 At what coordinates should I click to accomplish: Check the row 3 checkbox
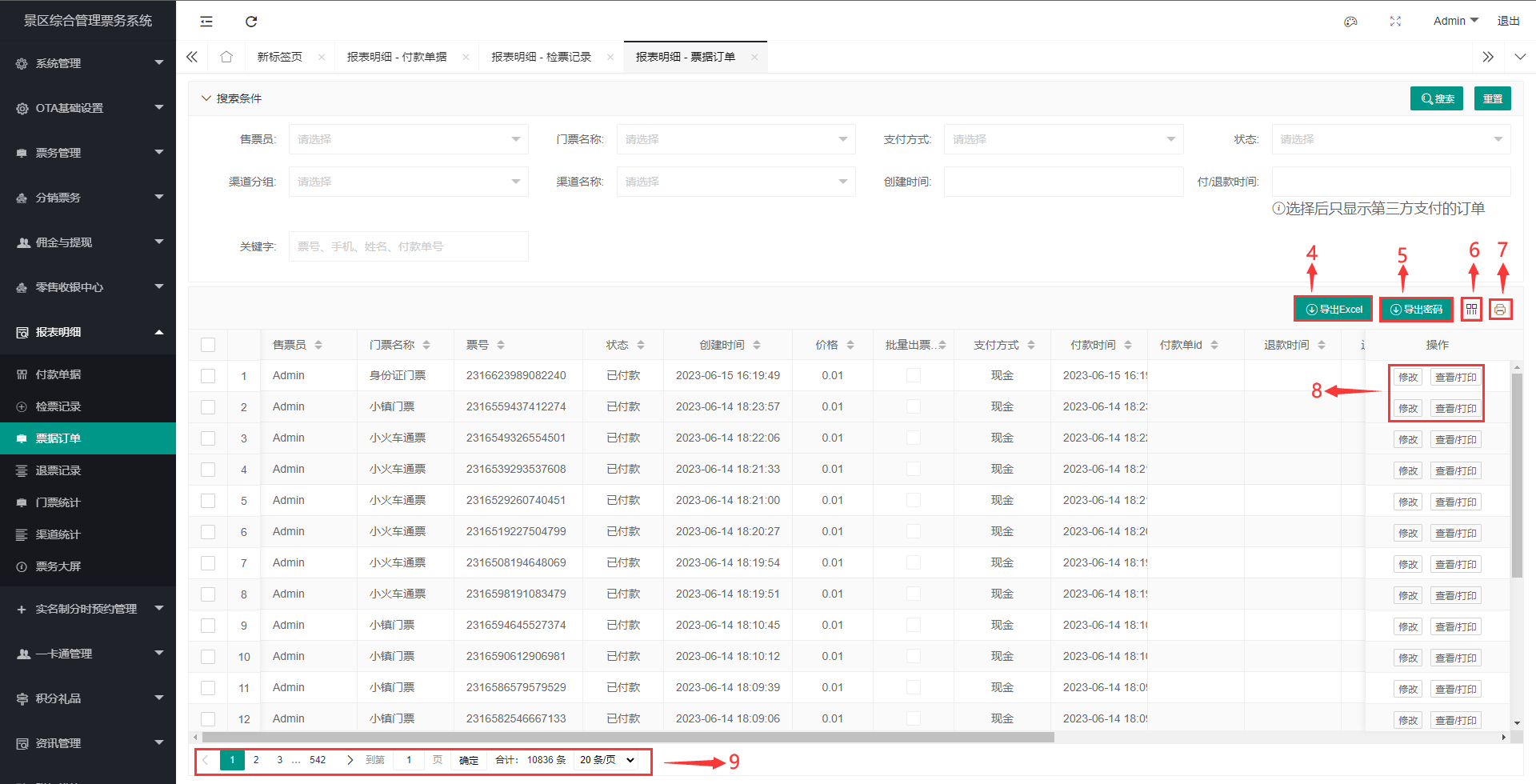208,438
